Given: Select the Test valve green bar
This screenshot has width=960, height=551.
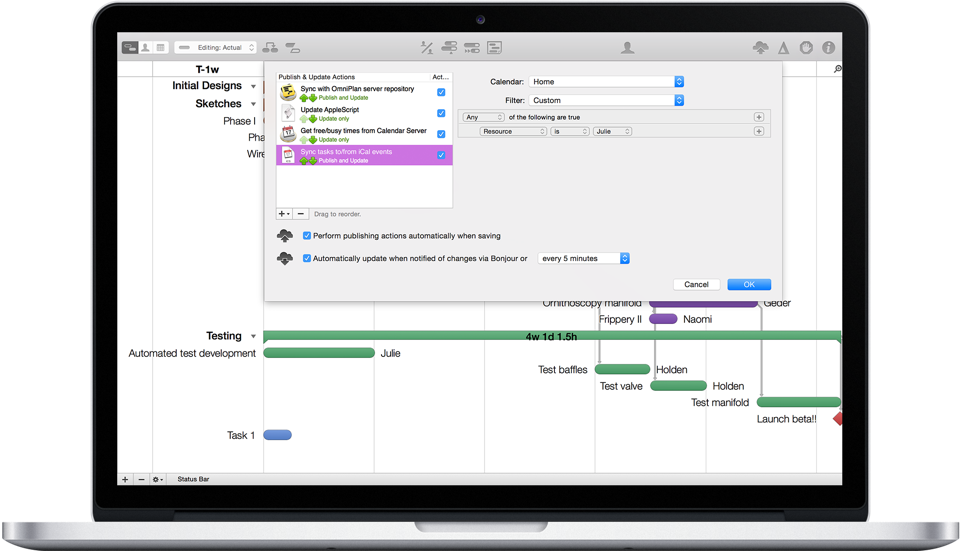Looking at the screenshot, I should [x=678, y=386].
